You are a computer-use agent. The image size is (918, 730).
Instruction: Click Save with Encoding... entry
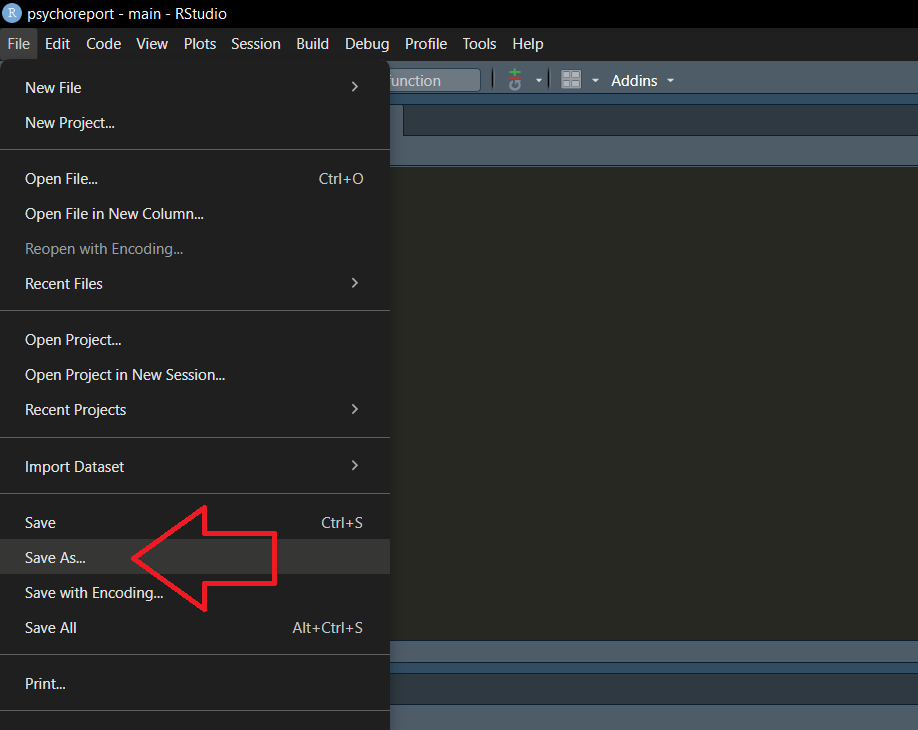(x=94, y=593)
